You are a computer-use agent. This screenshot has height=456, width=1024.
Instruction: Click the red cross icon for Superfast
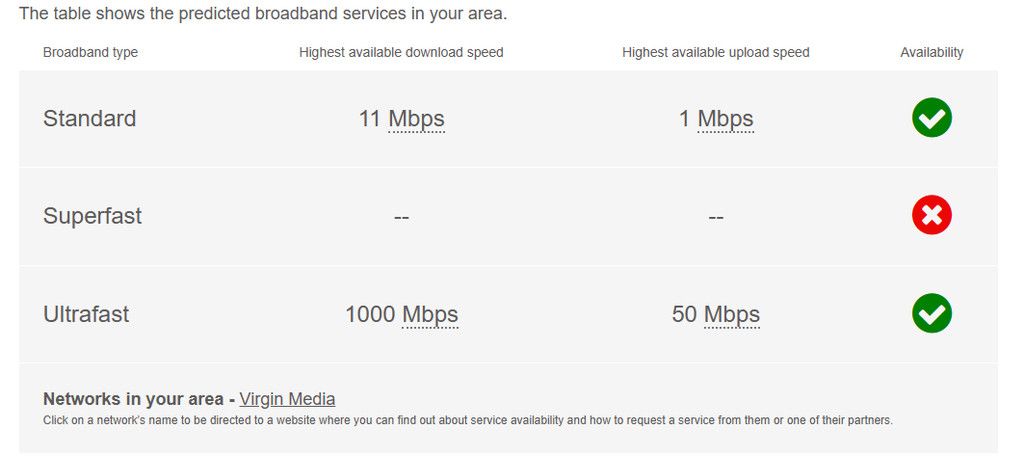[x=931, y=216]
